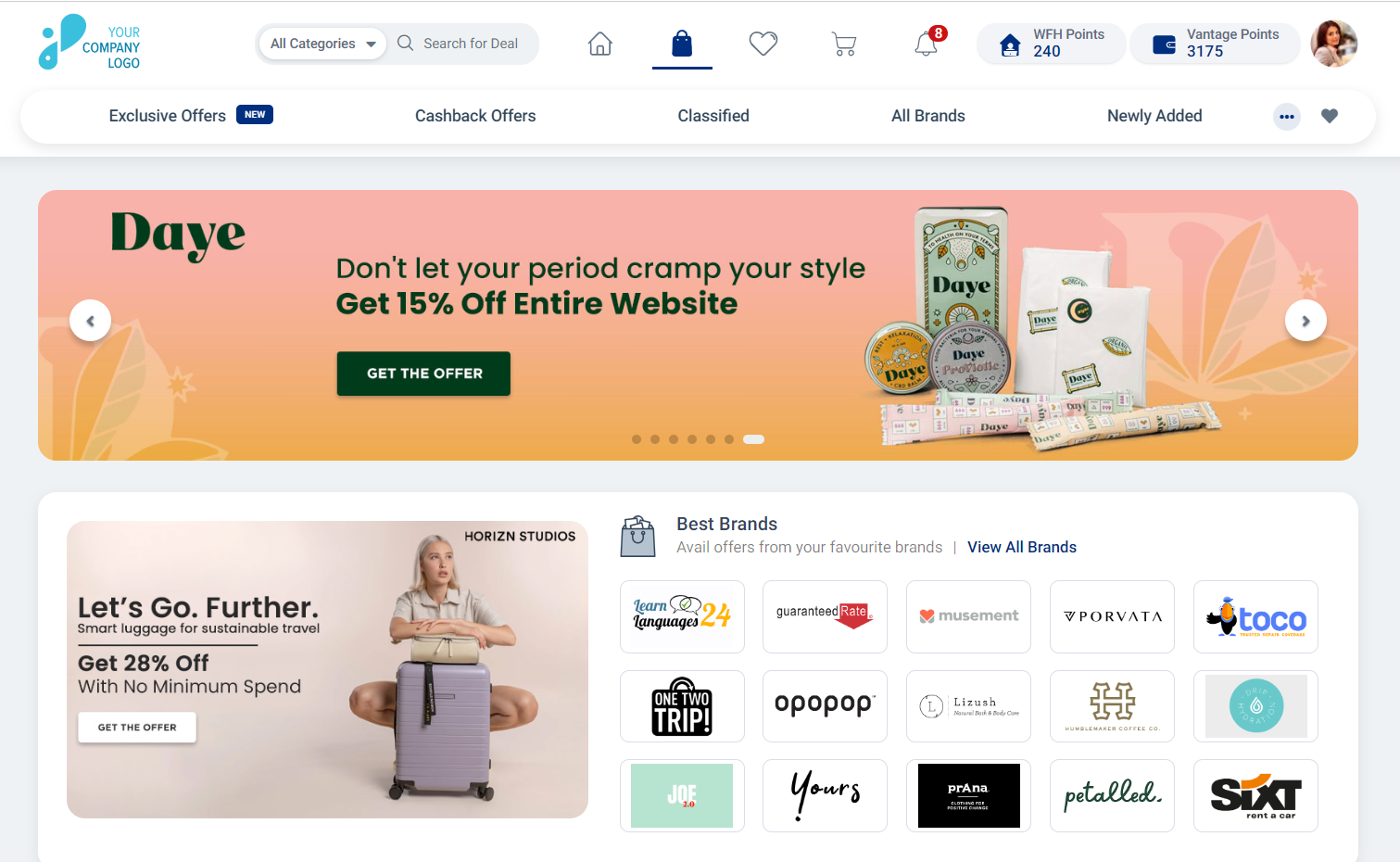Screen dimensions: 1400x862
Task: Open the shopping cart icon
Action: pos(844,44)
